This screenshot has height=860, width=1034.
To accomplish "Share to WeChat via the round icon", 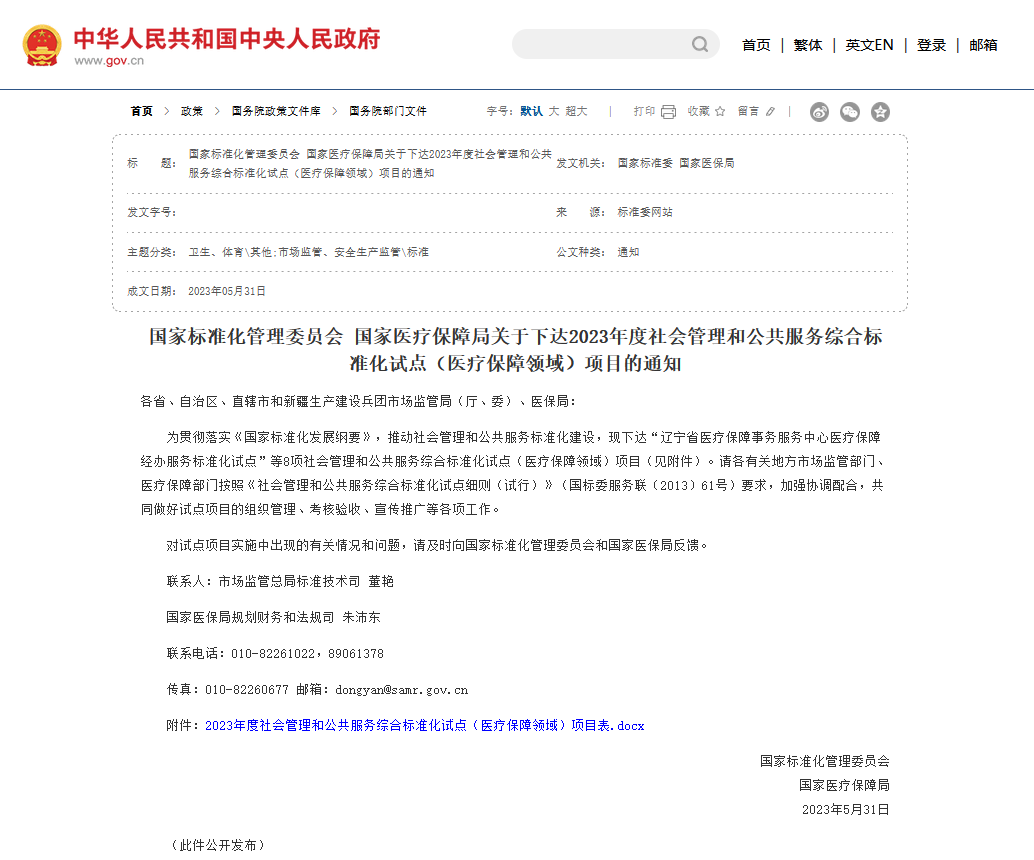I will coord(849,112).
